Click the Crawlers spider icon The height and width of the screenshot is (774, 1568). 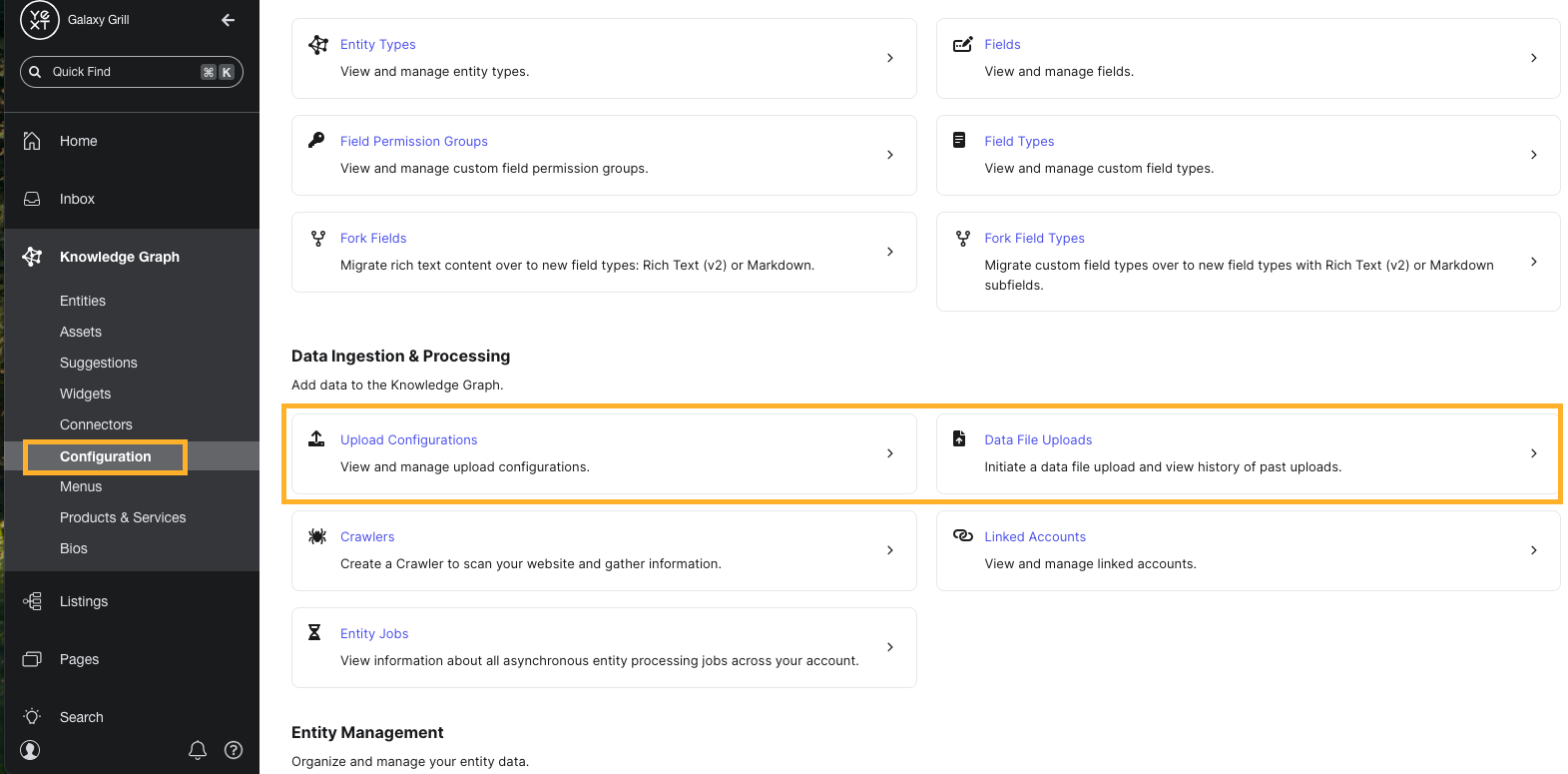coord(317,536)
